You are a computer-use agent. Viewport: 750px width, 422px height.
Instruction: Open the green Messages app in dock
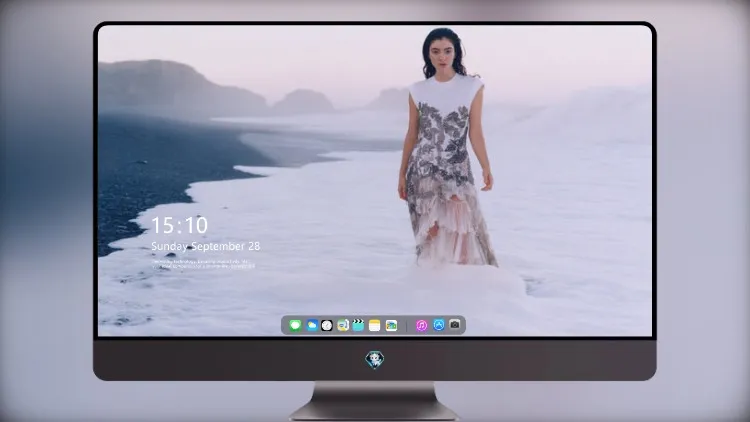coord(295,325)
